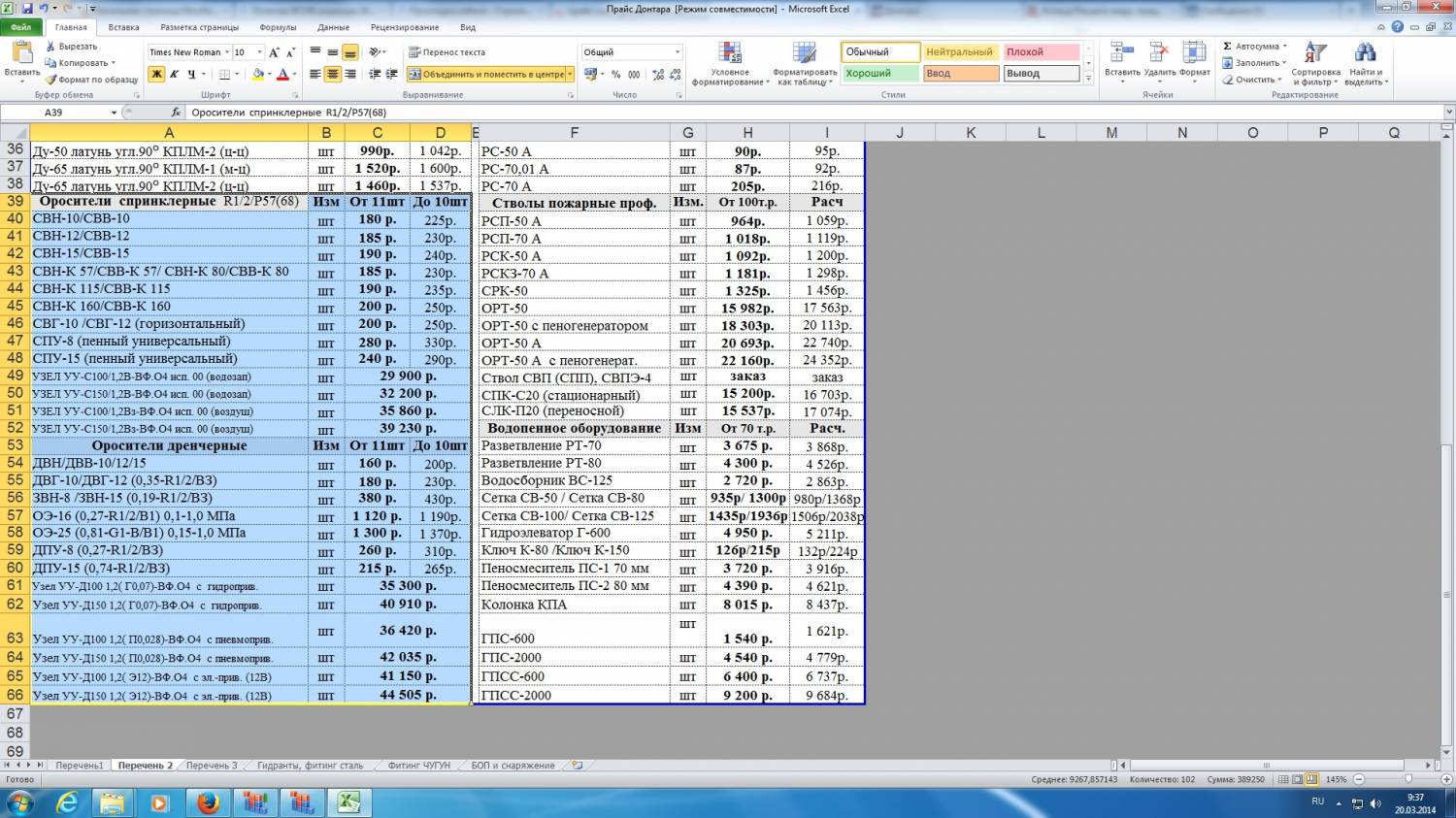Toggle center horizontal alignment
Screen dimensions: 1456x818
(333, 75)
